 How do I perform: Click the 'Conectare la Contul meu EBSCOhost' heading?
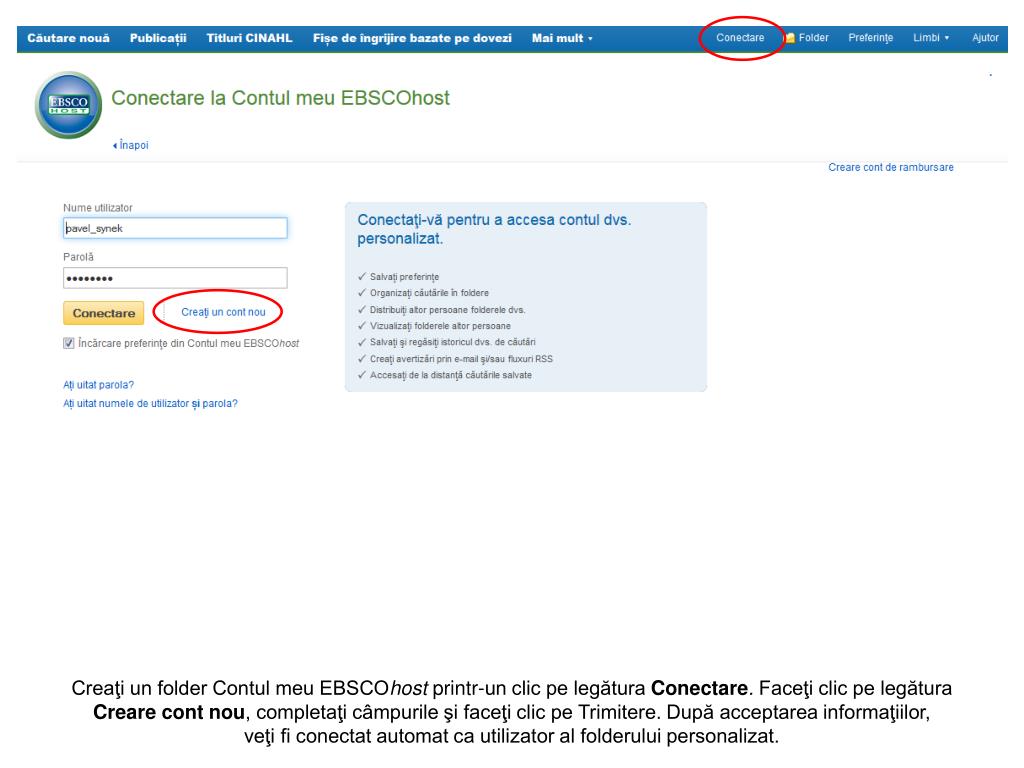tap(280, 98)
